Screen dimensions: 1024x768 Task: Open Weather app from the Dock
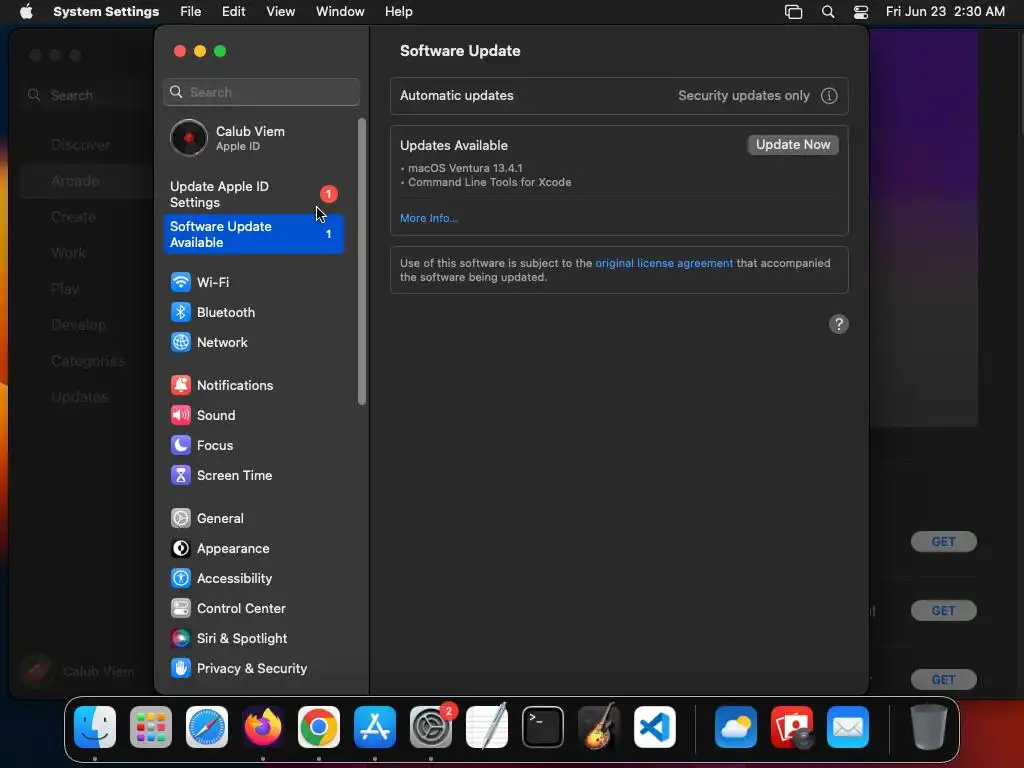[x=736, y=727]
